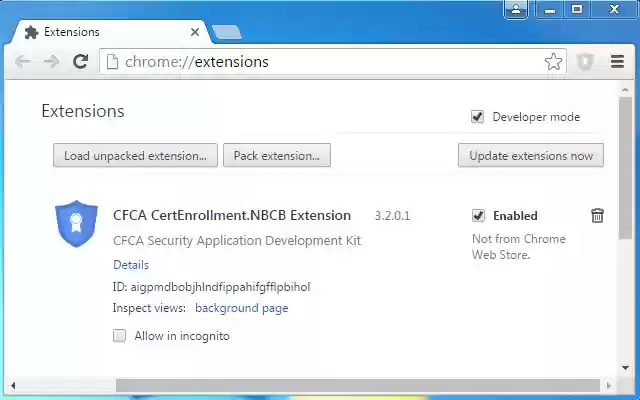Remove the CFCA extension with the trash icon
The image size is (640, 400).
pyautogui.click(x=597, y=215)
